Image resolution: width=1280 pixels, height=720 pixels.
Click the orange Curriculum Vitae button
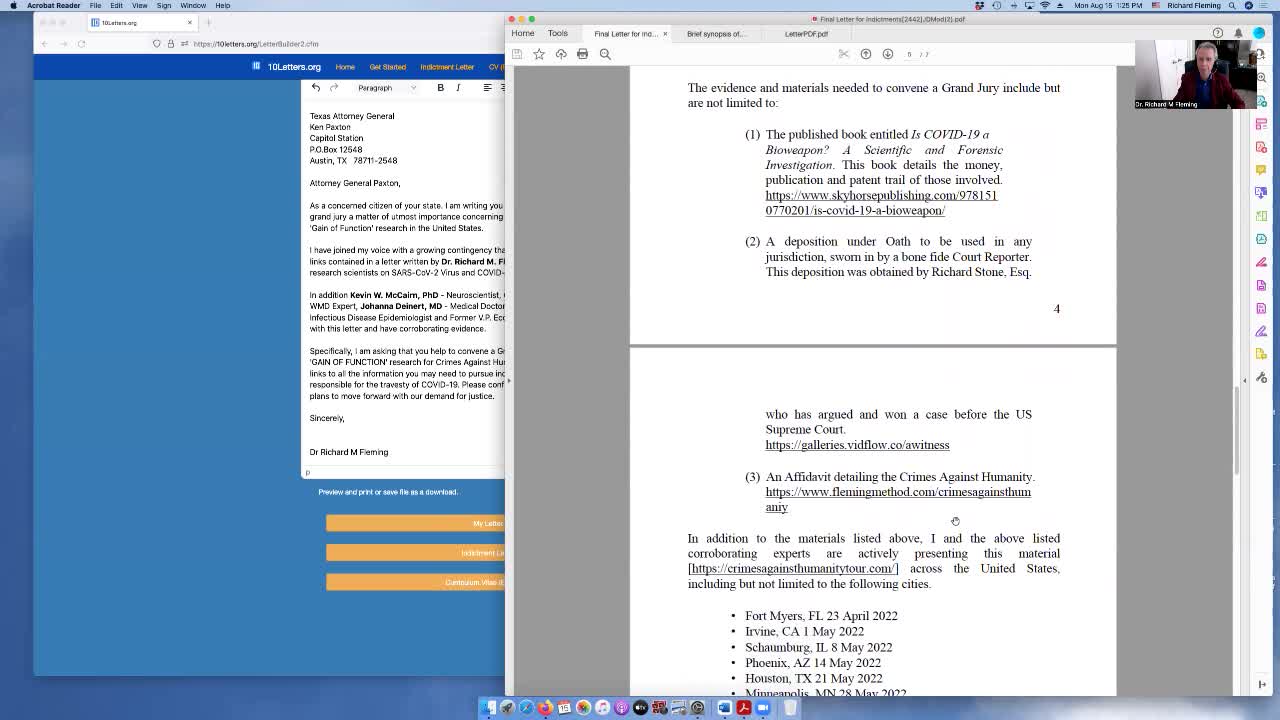coord(415,582)
